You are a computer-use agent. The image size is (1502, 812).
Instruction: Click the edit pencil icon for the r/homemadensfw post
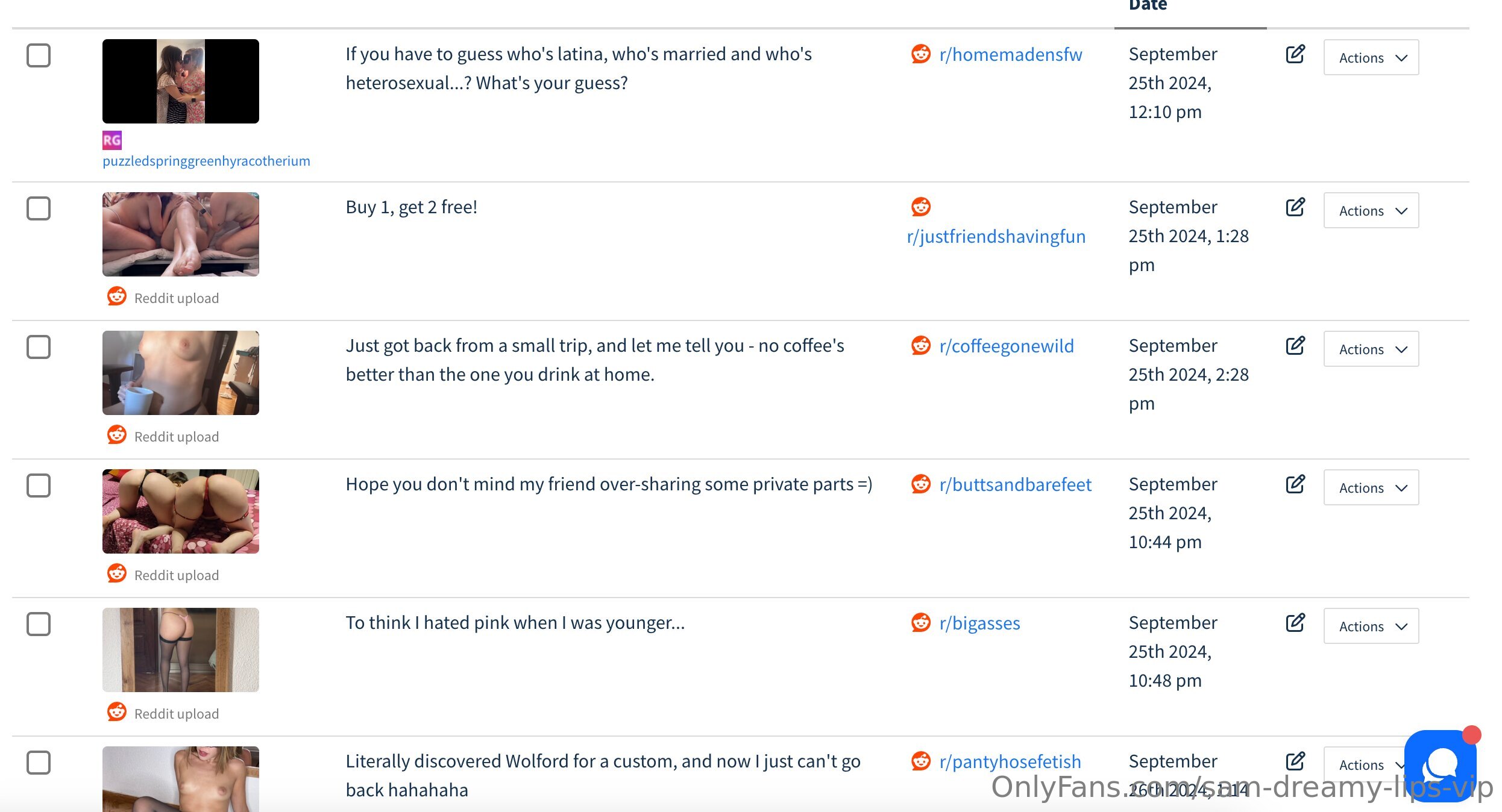point(1295,54)
